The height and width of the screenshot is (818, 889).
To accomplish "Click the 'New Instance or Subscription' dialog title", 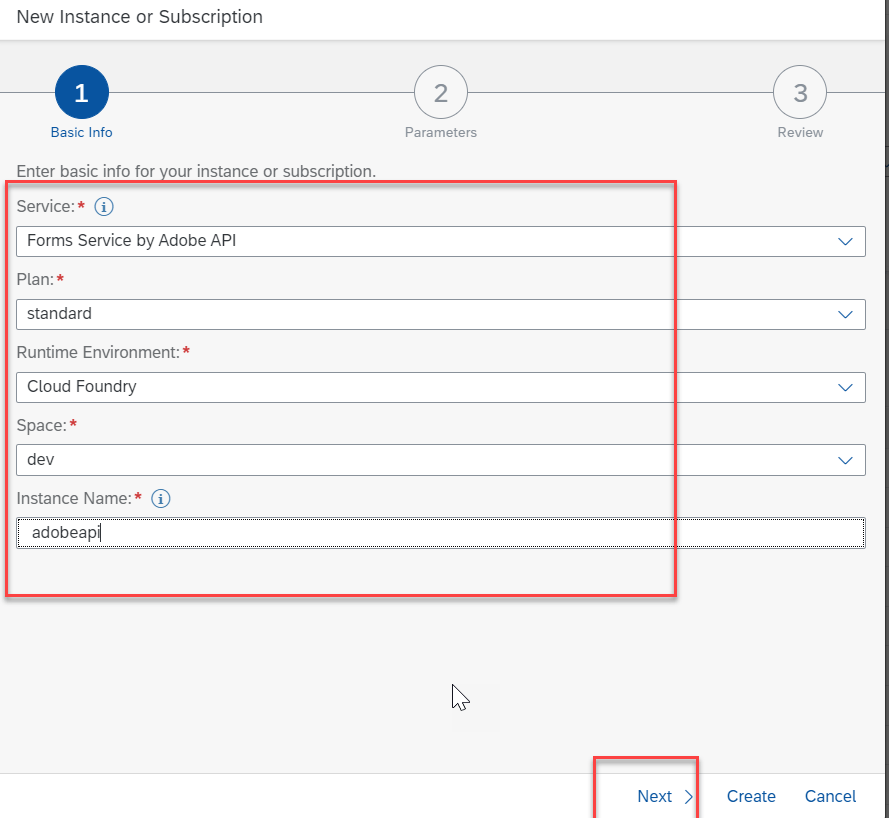I will 139,17.
